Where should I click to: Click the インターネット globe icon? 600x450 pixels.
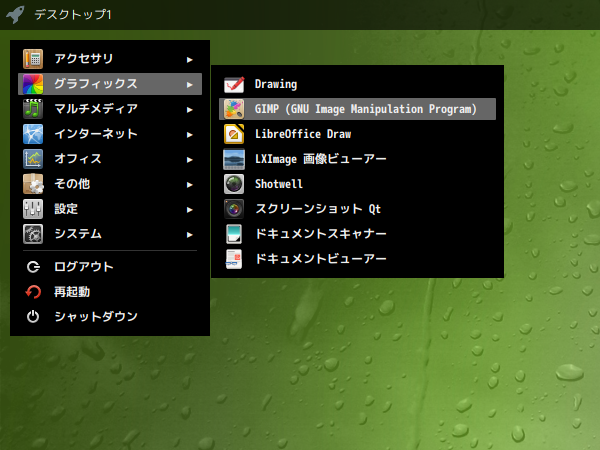pos(33,134)
